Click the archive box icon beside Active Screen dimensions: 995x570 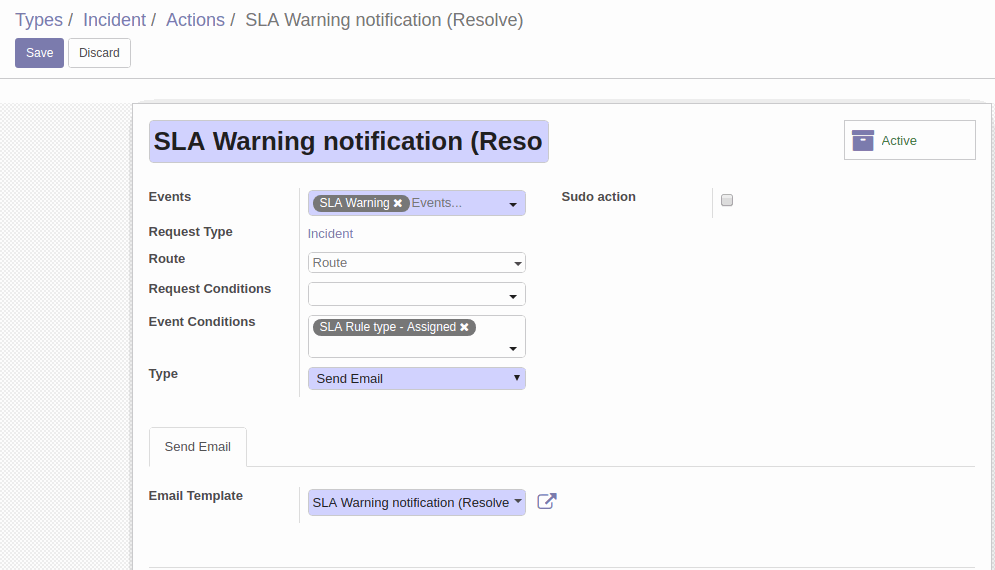(862, 140)
